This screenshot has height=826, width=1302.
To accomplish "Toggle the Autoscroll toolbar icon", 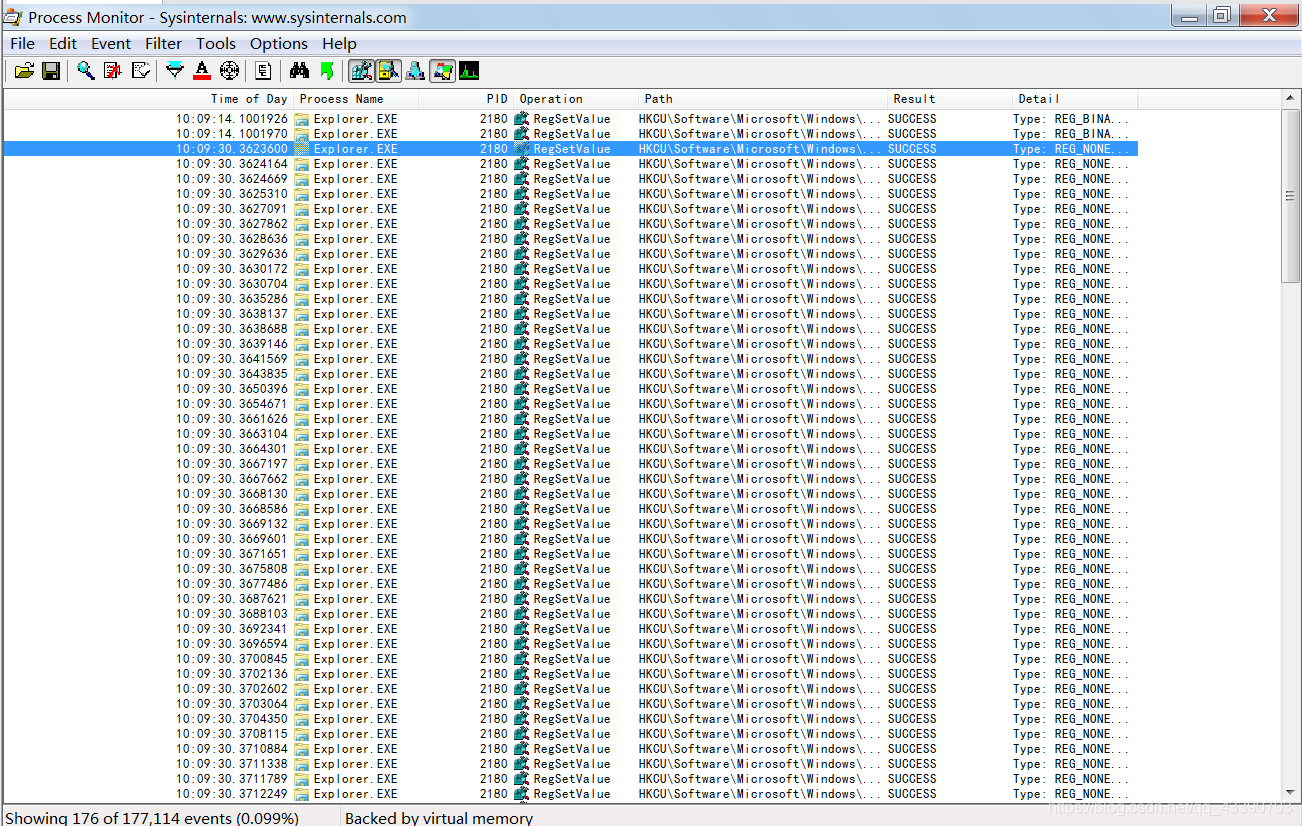I will [113, 70].
